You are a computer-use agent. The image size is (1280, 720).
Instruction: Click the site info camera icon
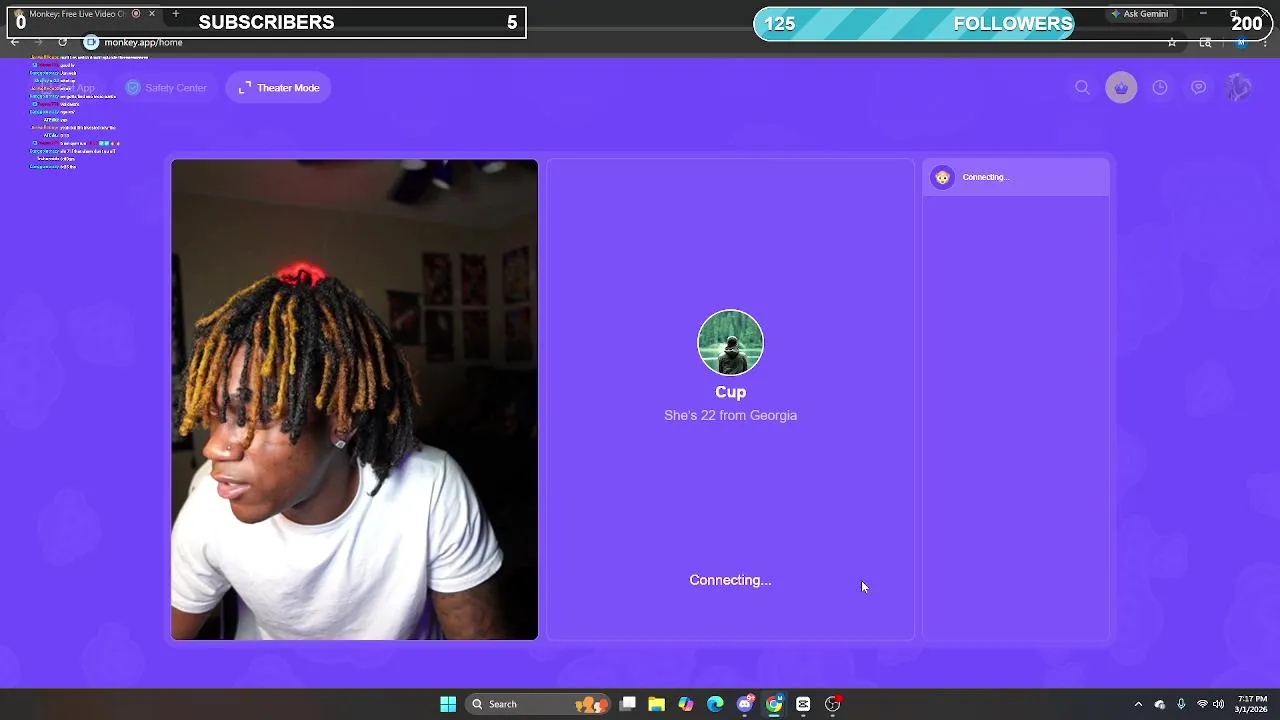pos(91,42)
